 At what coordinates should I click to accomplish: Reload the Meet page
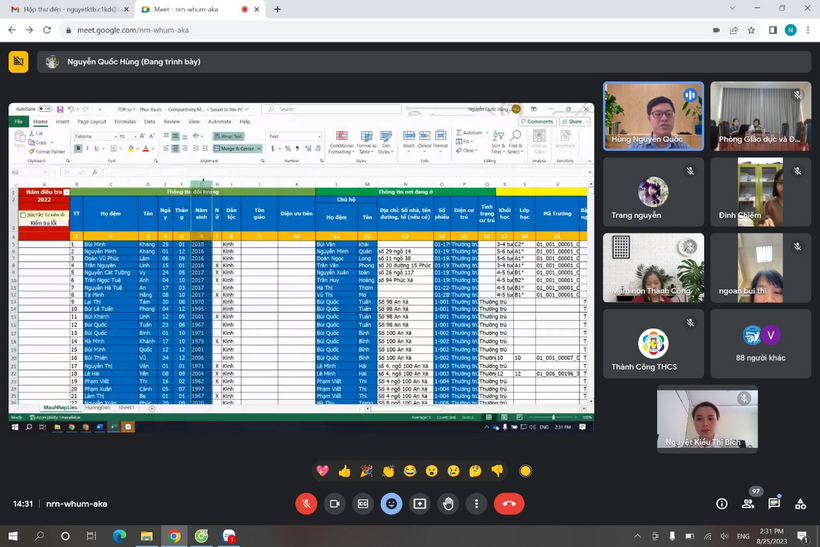tap(47, 30)
